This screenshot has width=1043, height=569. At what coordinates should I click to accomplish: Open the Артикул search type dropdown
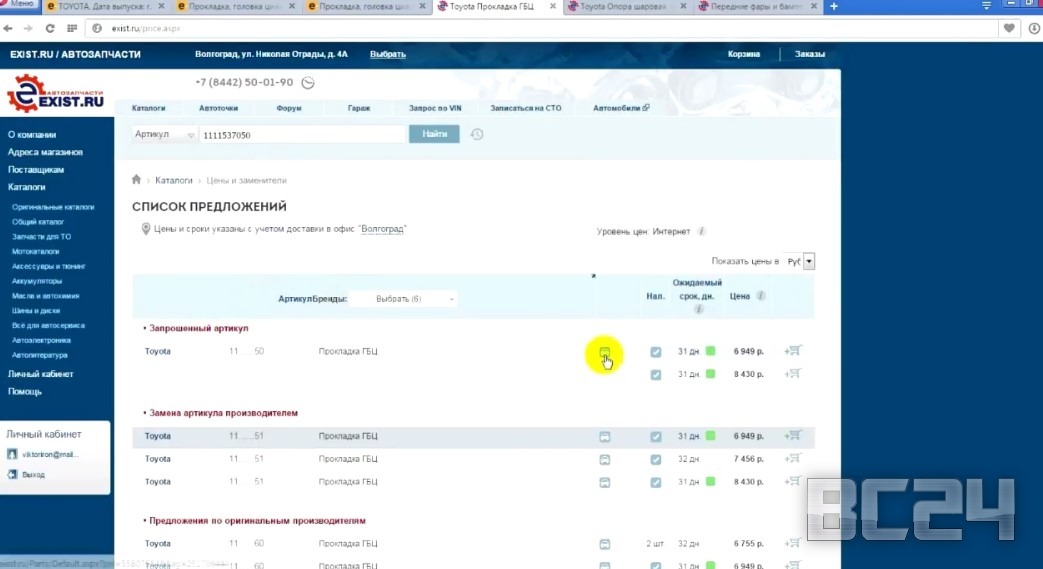(164, 134)
